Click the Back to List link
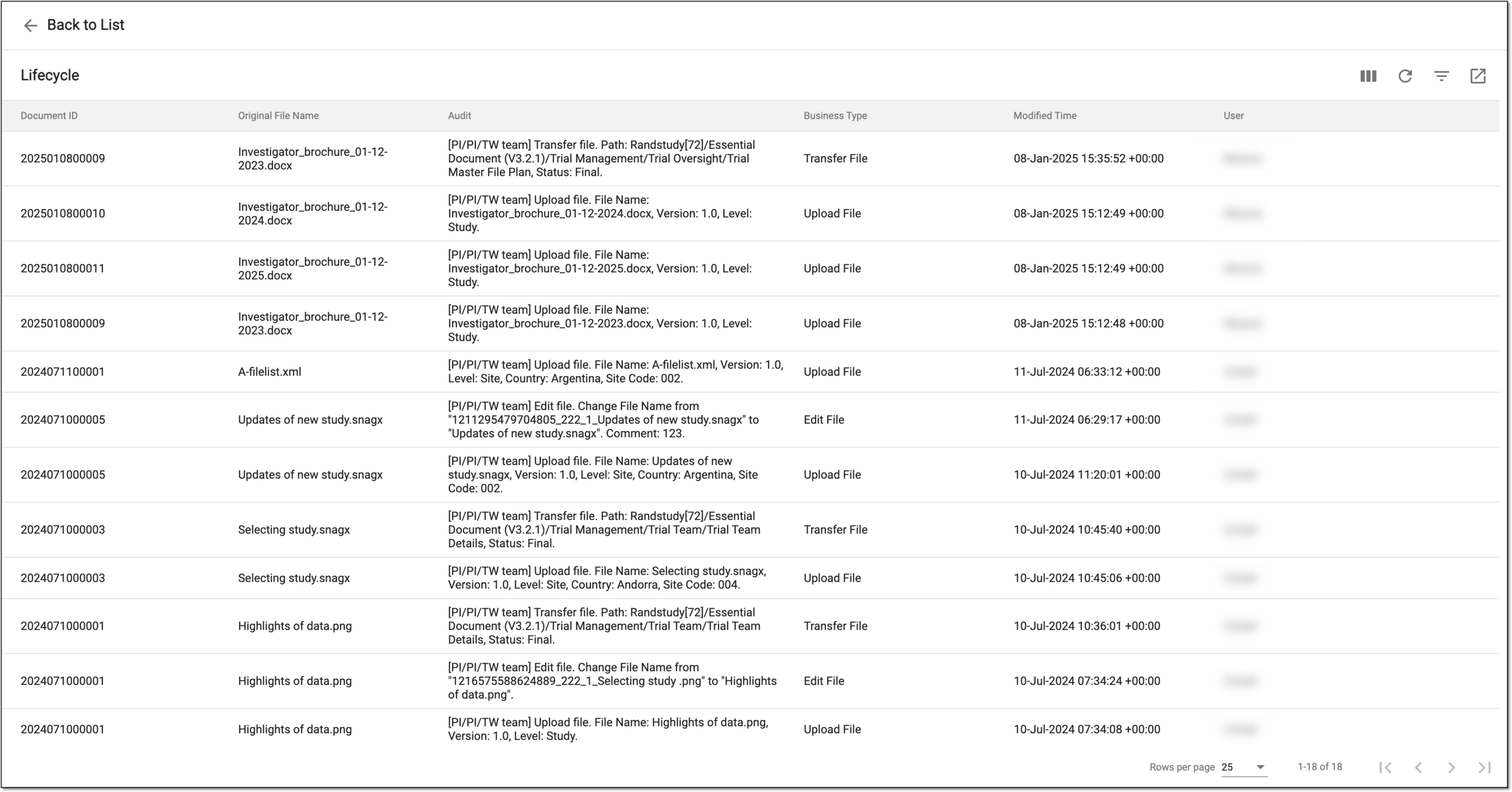1512x792 pixels. tap(86, 25)
